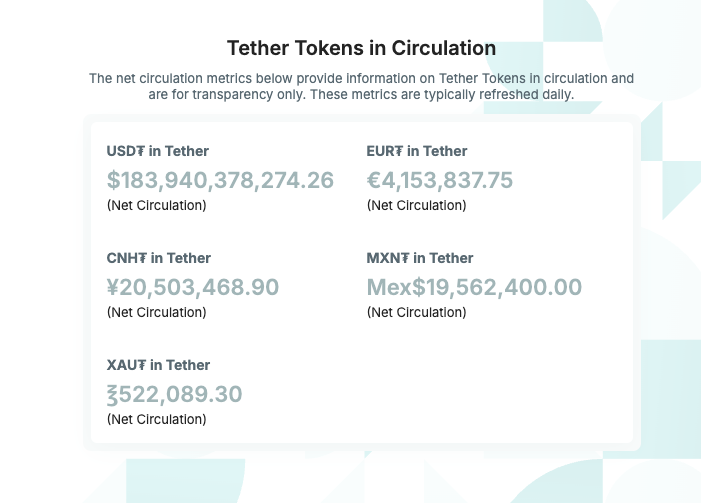
Task: Click the ¥20,503,468.90 amount
Action: 193,287
